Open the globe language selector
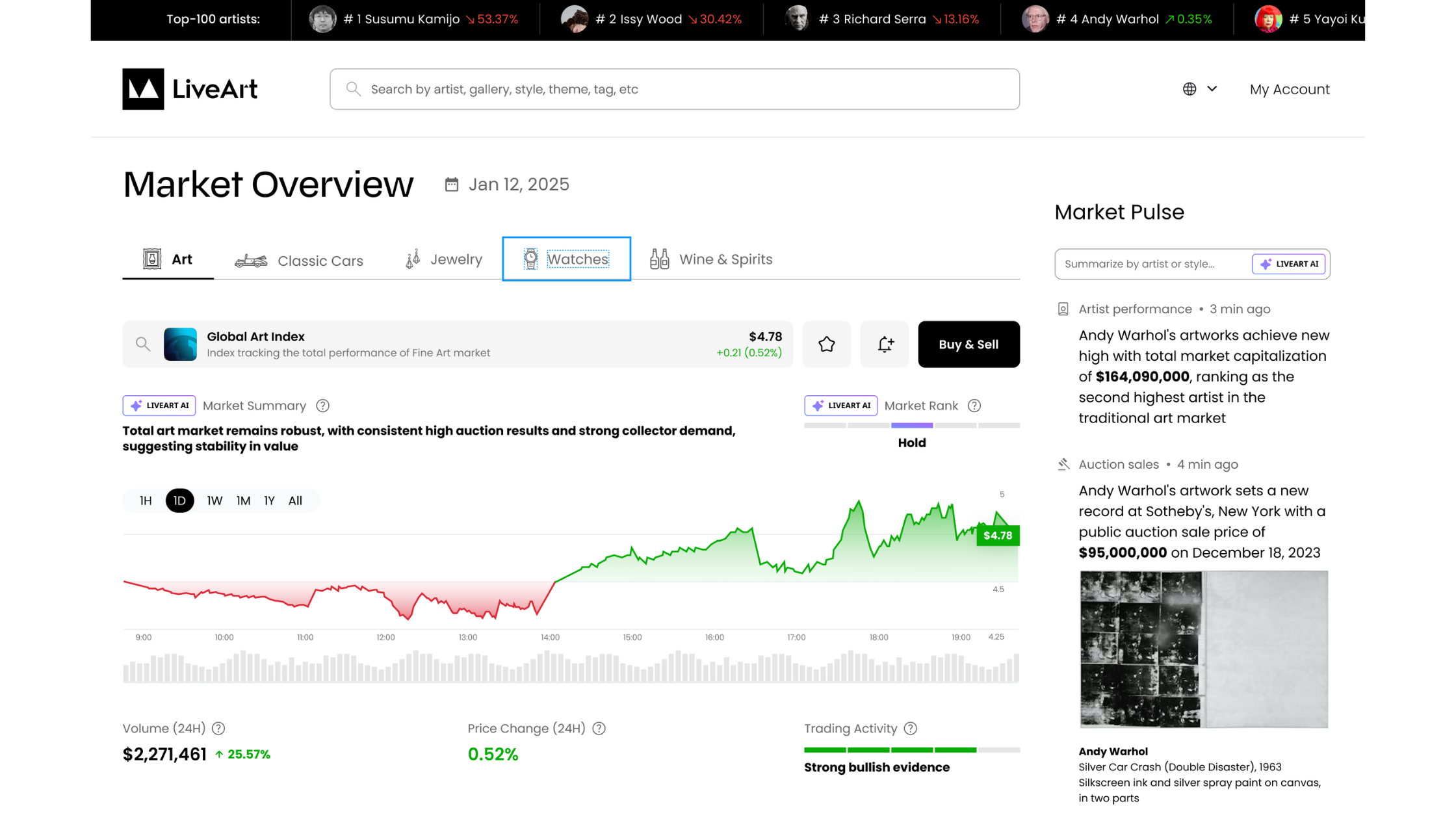Screen dimensions: 1456x819 (x=1189, y=89)
